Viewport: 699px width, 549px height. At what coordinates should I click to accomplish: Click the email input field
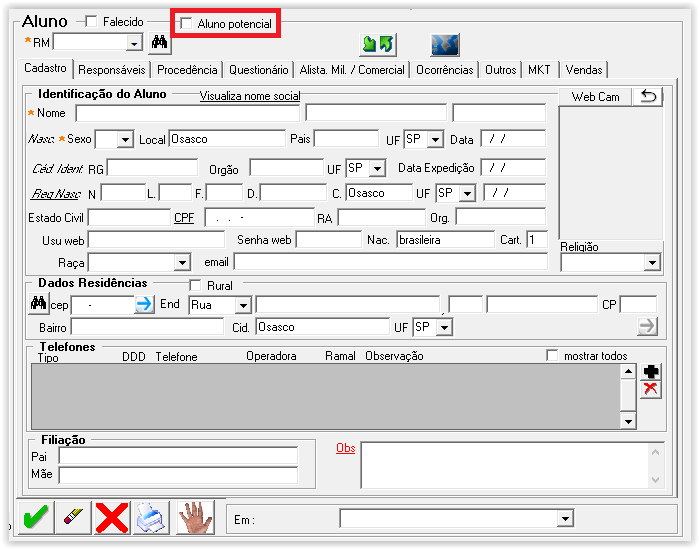391,262
